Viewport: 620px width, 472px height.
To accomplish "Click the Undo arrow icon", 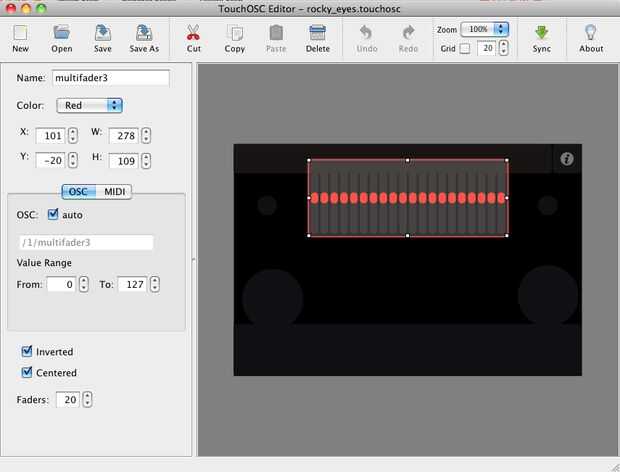I will click(x=367, y=33).
